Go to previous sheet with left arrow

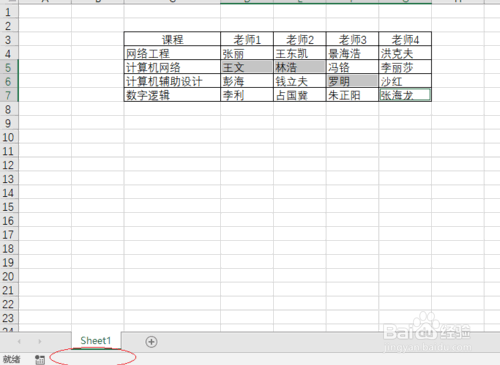(x=19, y=341)
